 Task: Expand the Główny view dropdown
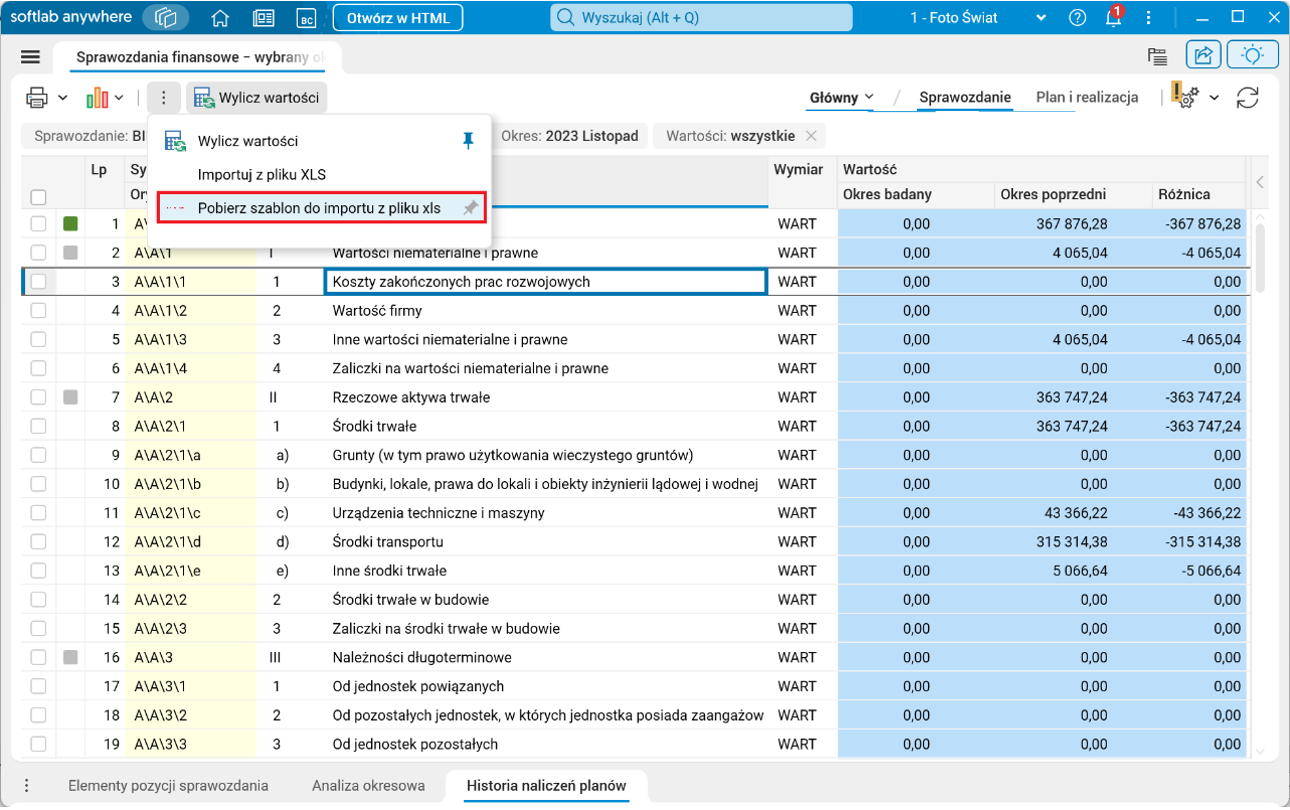coord(841,97)
